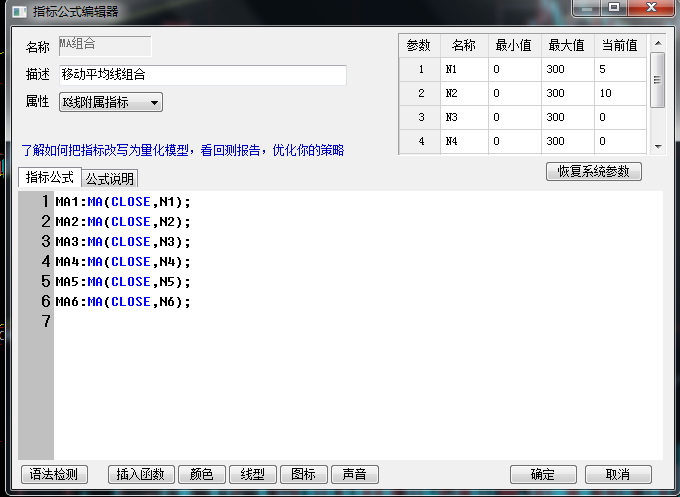The height and width of the screenshot is (497, 680).
Task: Select parameter name cell N3
Action: (464, 117)
